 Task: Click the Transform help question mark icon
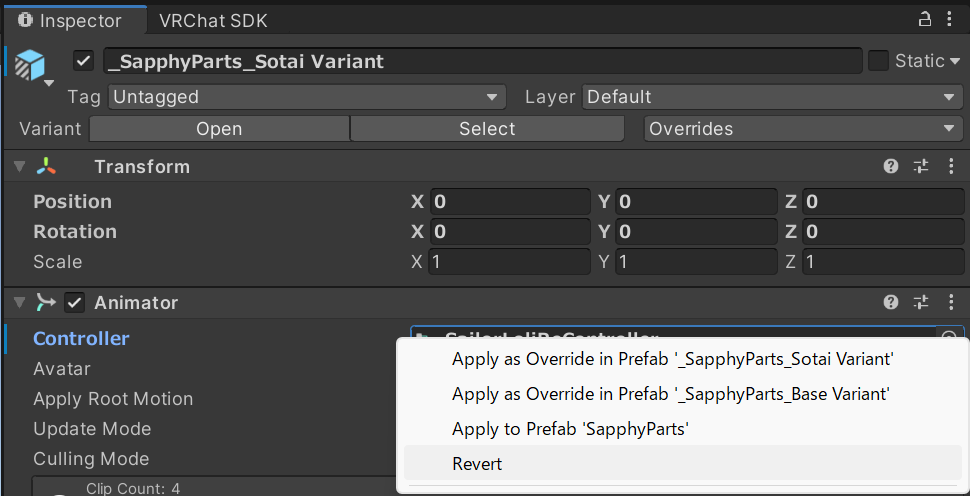pyautogui.click(x=891, y=167)
